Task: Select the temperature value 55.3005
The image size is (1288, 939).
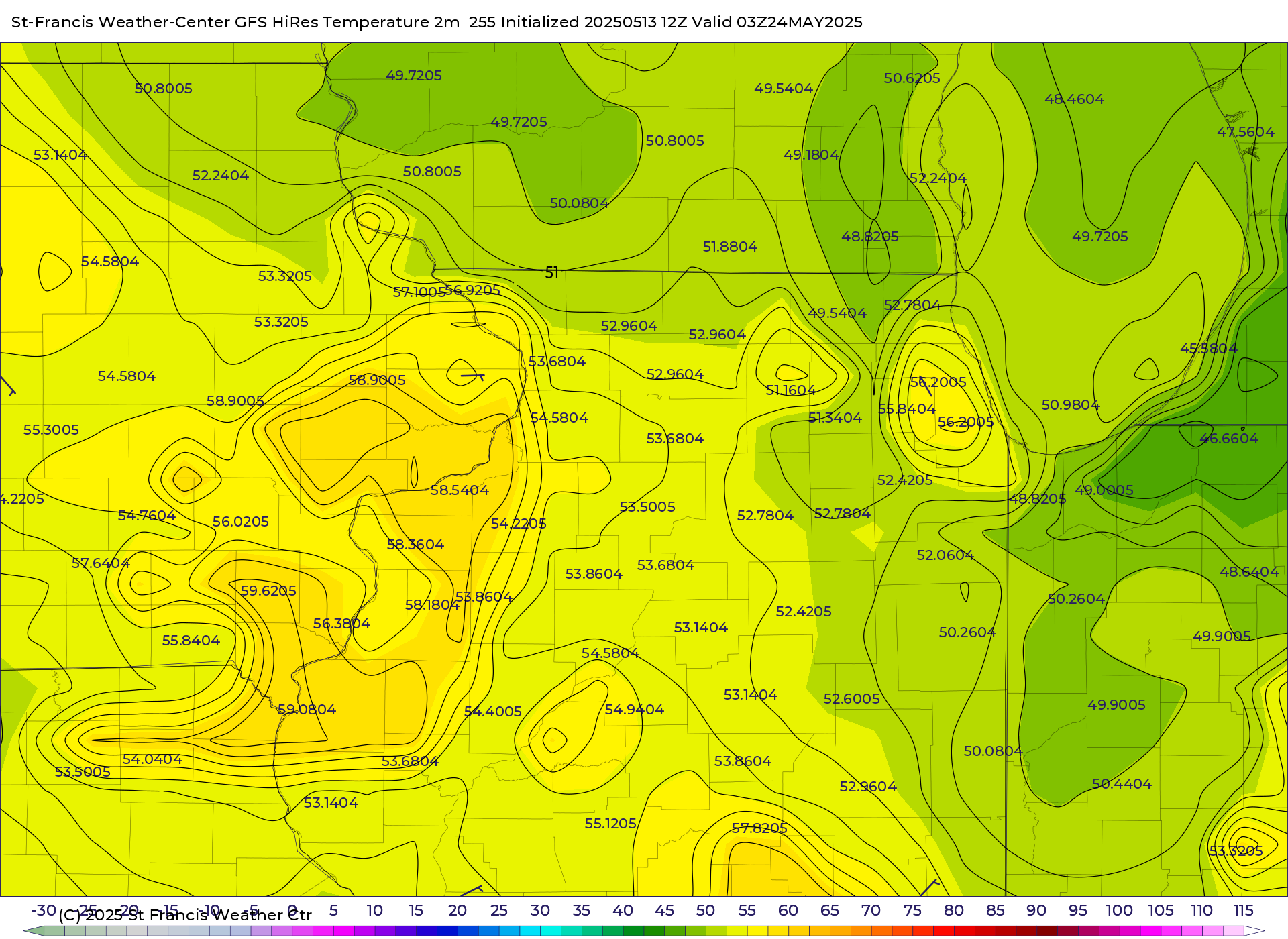Action: pyautogui.click(x=51, y=430)
